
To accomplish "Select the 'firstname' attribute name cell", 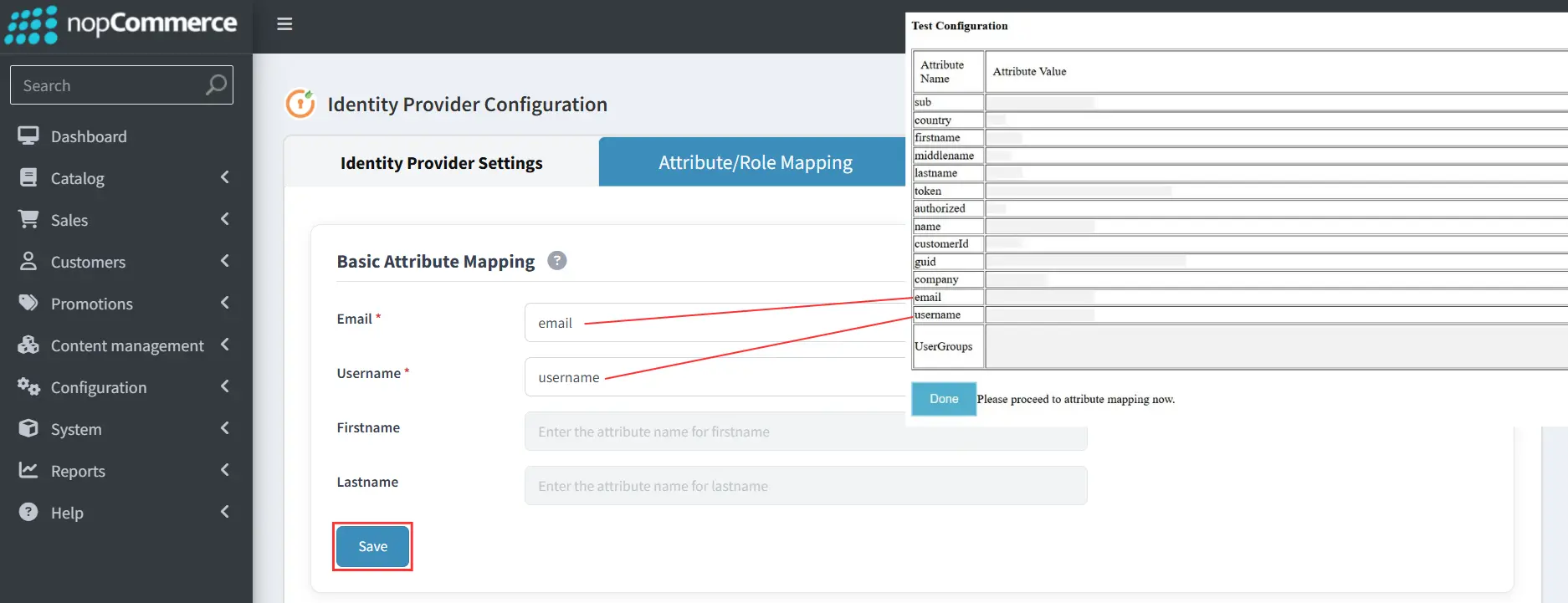I will click(x=948, y=137).
